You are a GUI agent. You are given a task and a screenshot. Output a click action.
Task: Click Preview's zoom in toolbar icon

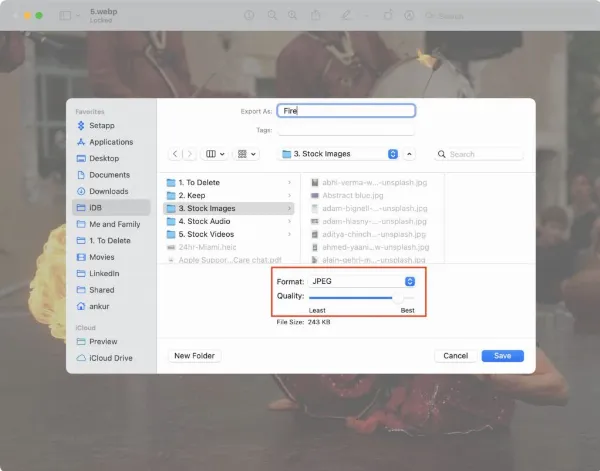tap(292, 15)
